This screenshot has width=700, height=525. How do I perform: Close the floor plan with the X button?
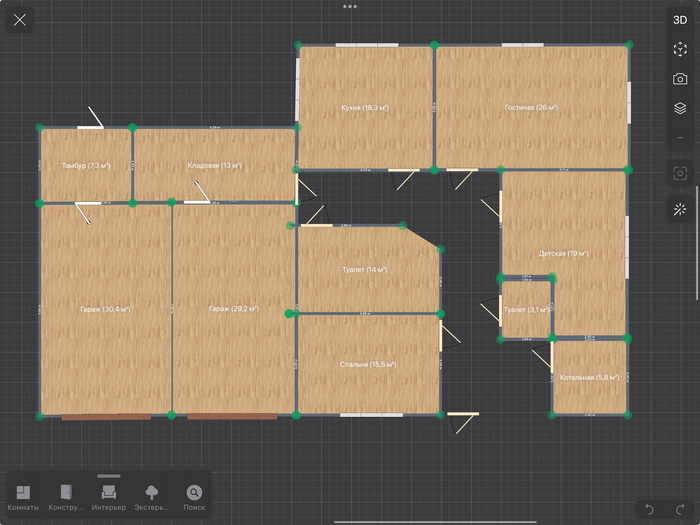point(20,20)
